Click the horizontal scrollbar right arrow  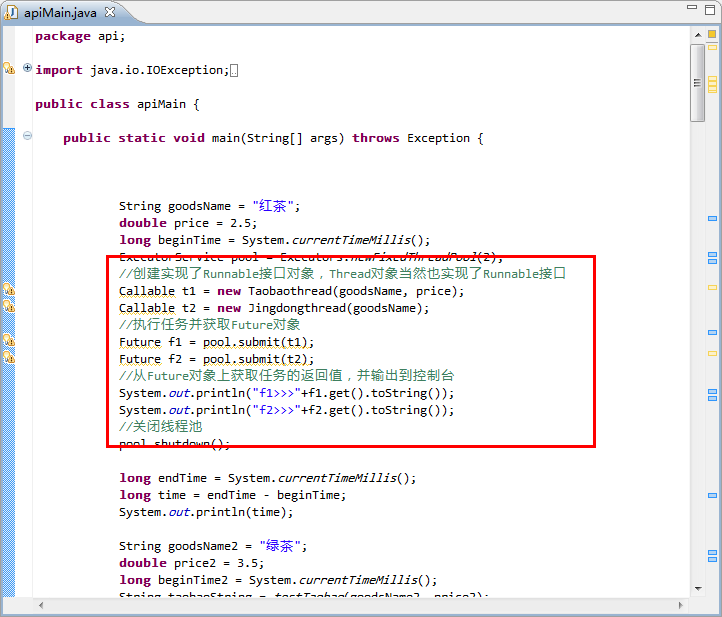click(x=681, y=605)
